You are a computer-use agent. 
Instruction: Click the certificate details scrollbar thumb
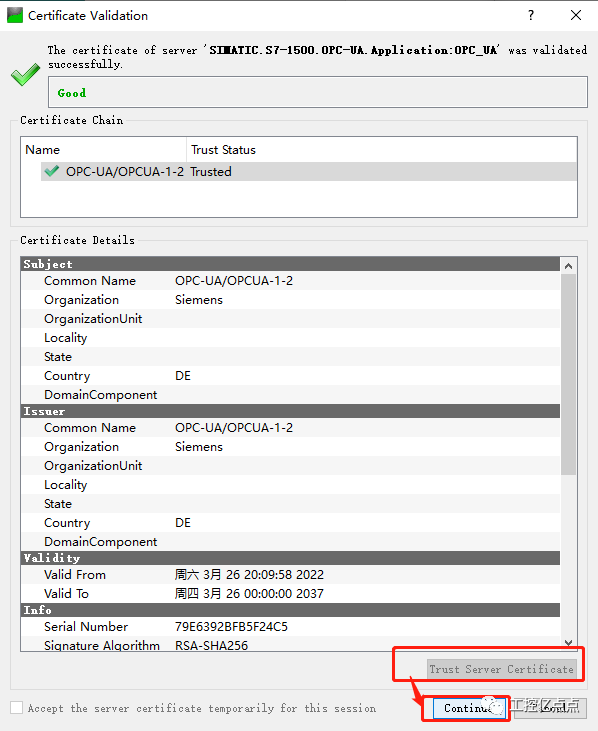click(568, 374)
